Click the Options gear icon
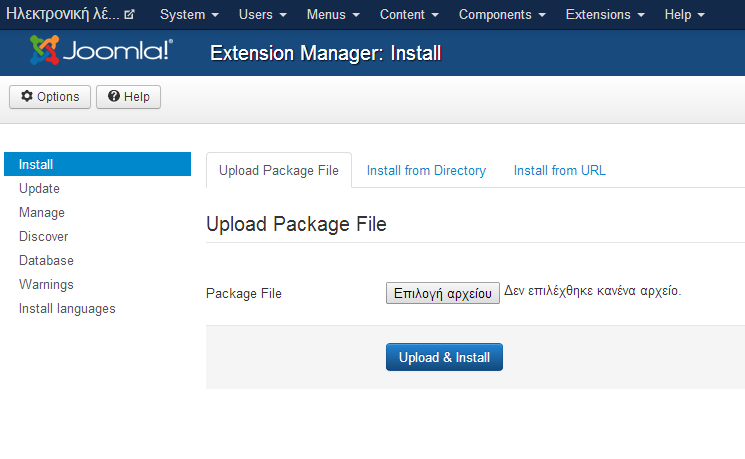 point(27,96)
